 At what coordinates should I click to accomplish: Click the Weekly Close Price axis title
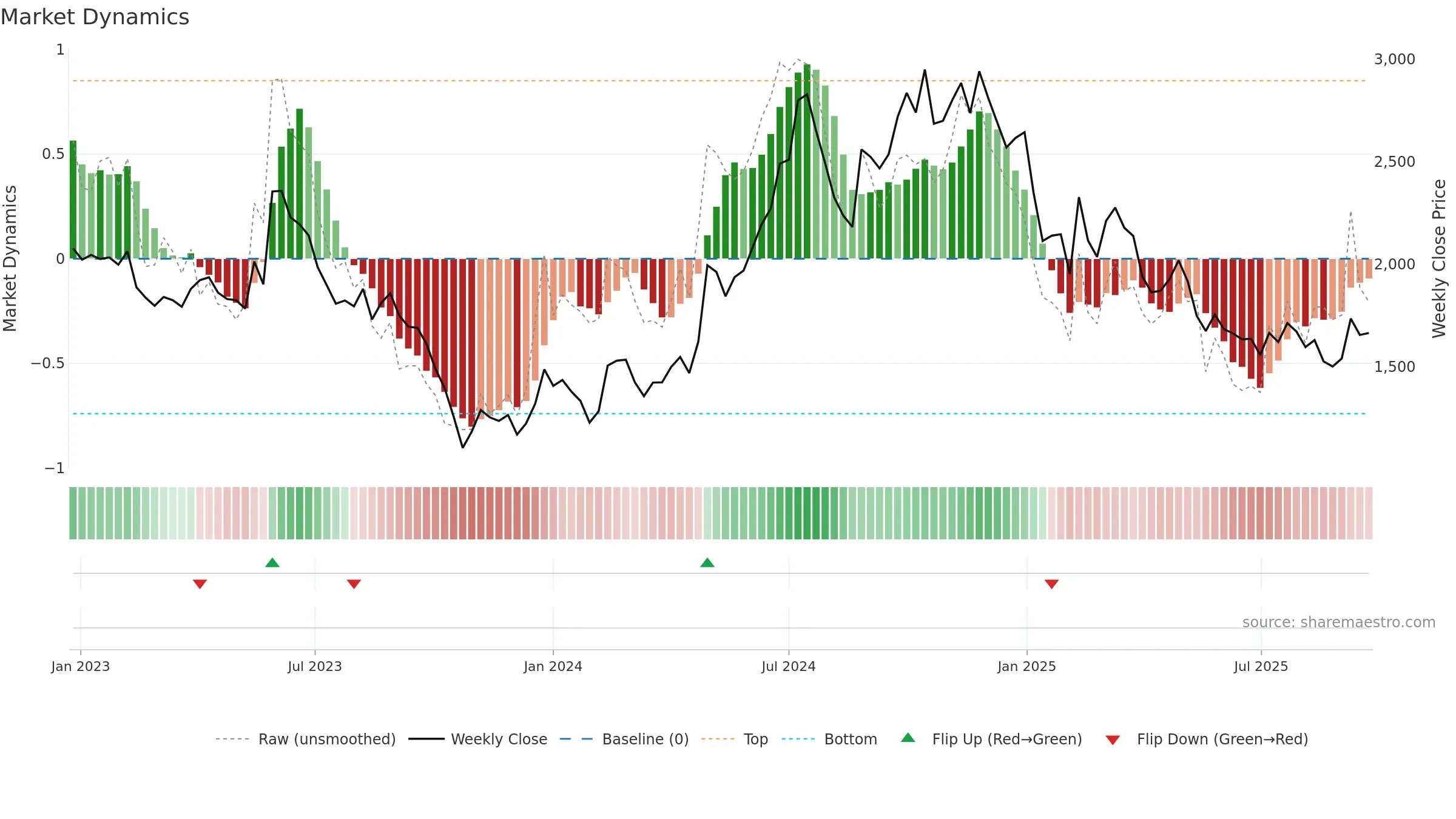pos(1439,258)
